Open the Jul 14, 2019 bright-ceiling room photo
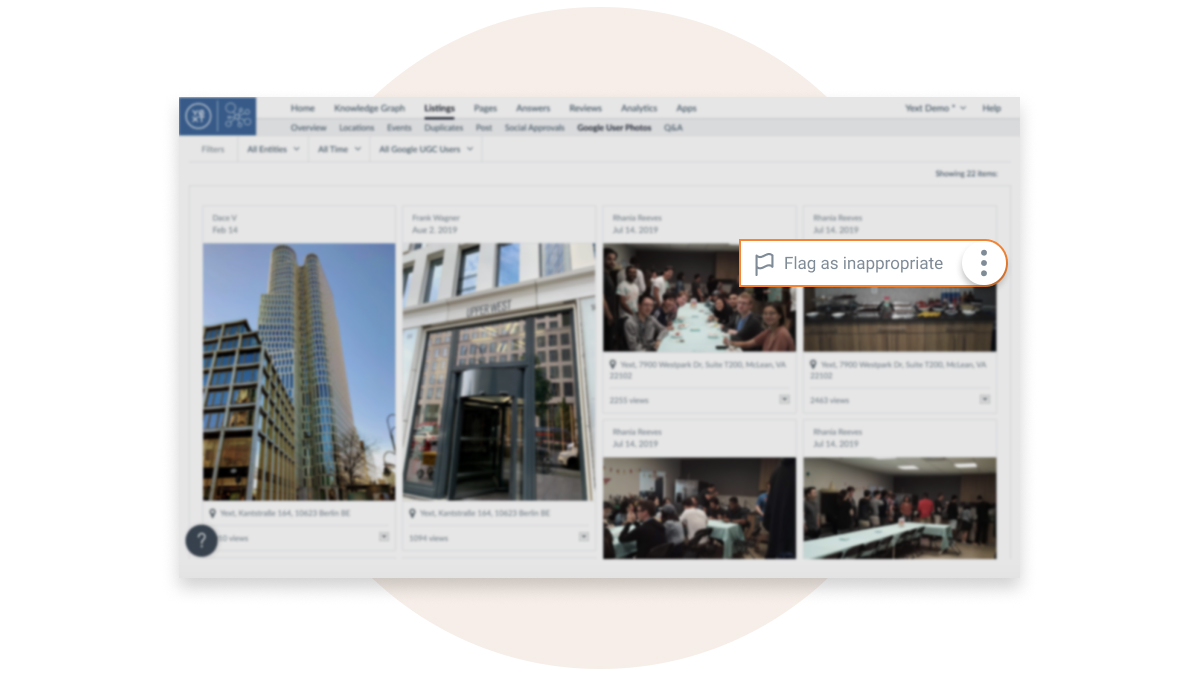Screen dimensions: 1200x675 click(900, 508)
